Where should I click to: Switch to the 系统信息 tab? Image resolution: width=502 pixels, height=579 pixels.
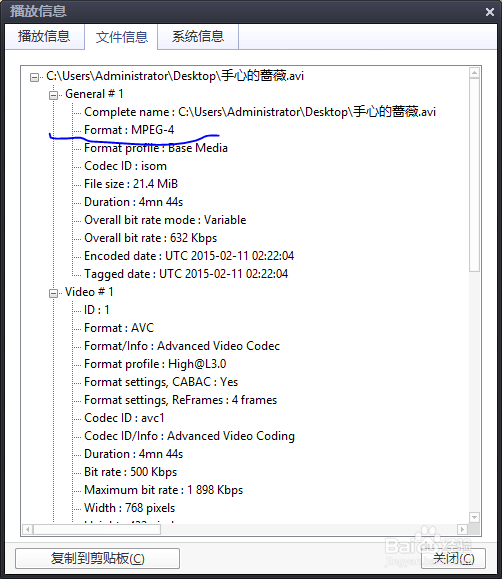coord(198,37)
